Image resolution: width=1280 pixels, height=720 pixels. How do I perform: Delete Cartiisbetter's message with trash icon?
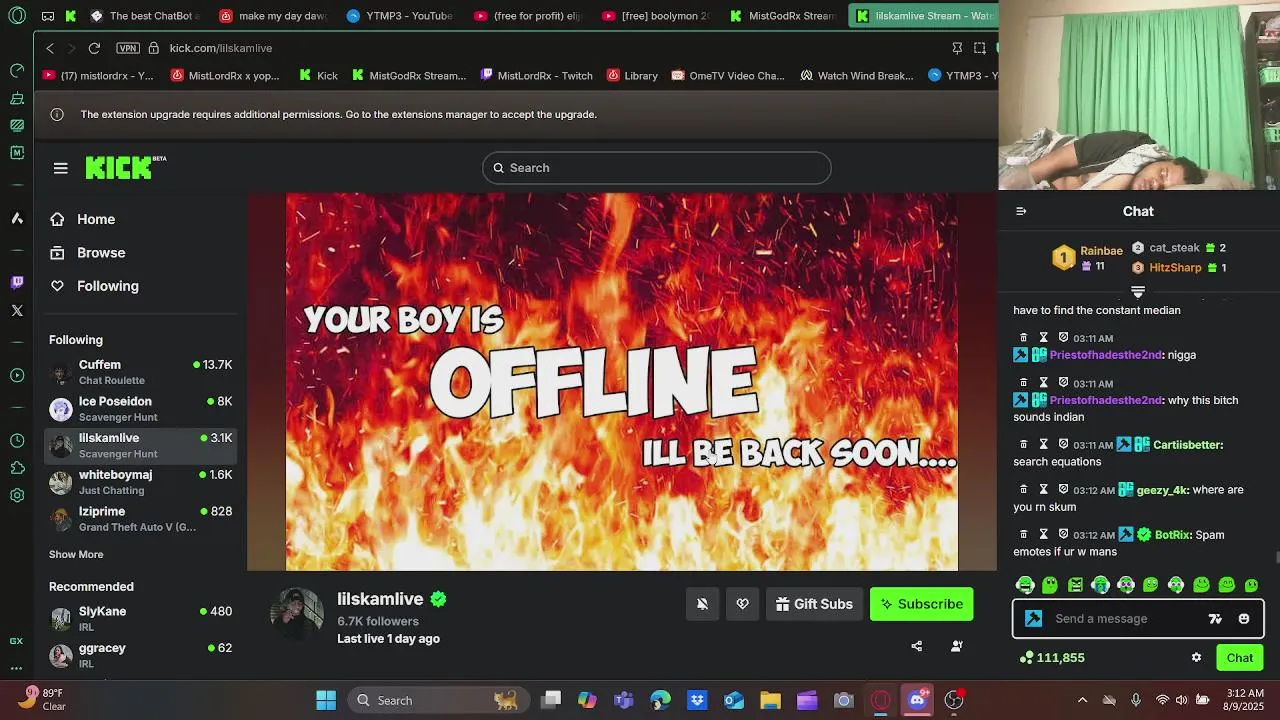(x=1023, y=444)
